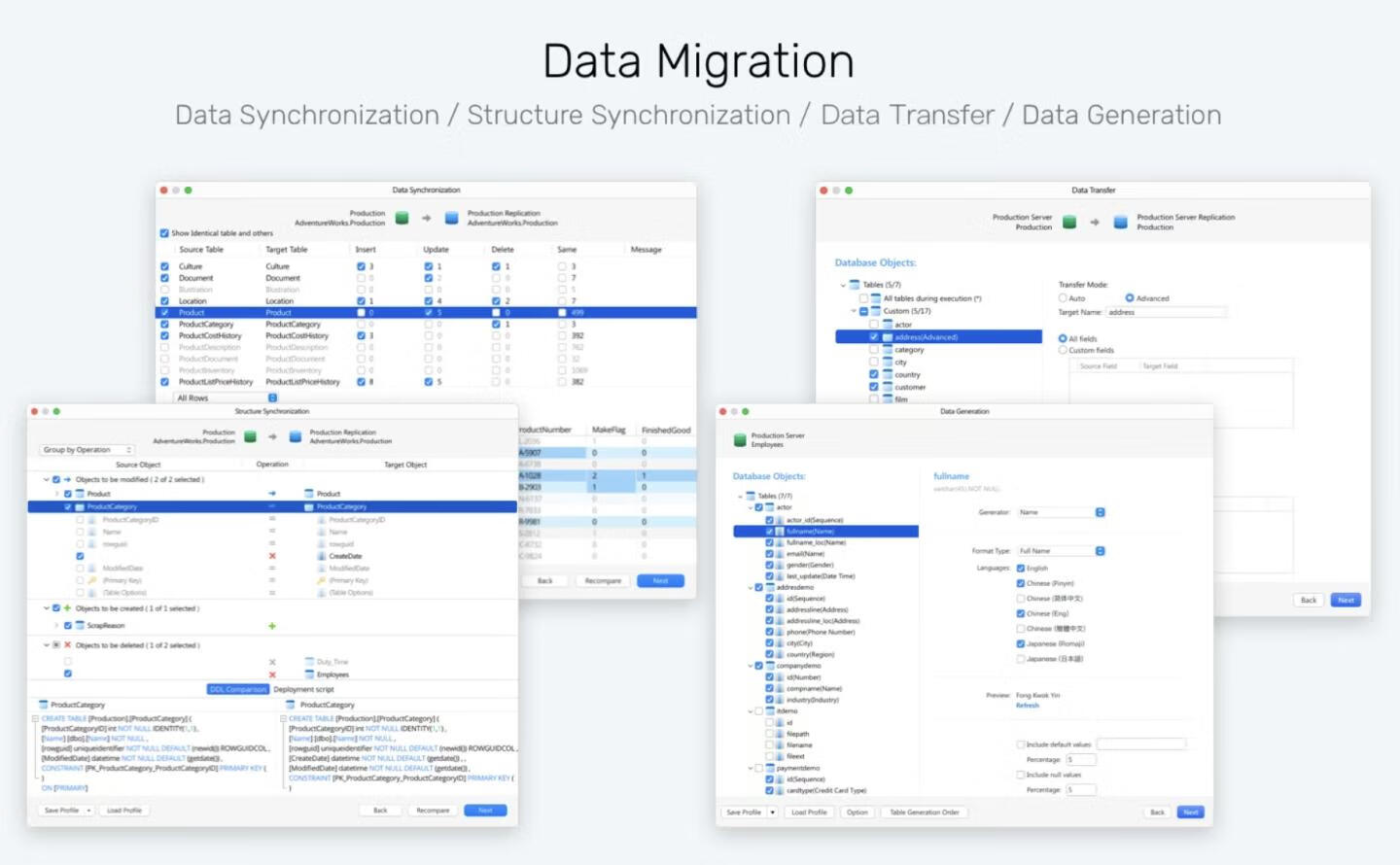Viewport: 1400px width, 865px height.
Task: Uncheck Culture row checkbox in Data Synchronization
Action: click(x=164, y=266)
